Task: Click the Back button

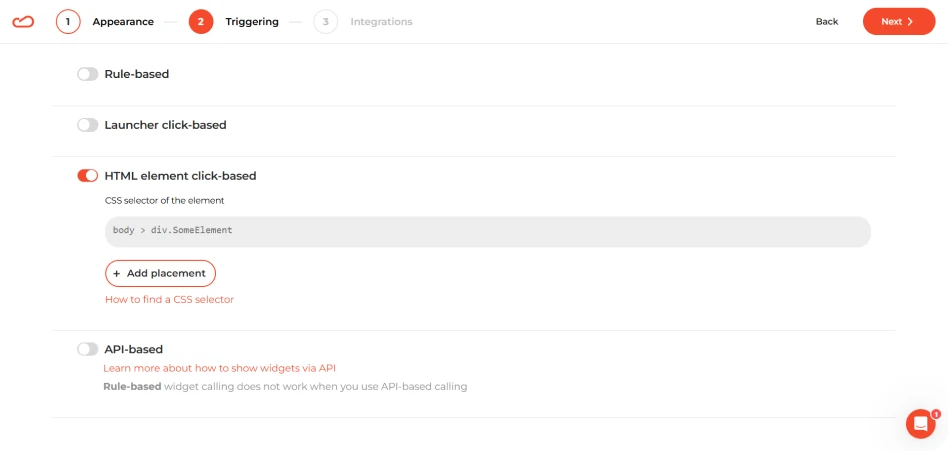Action: tap(826, 22)
